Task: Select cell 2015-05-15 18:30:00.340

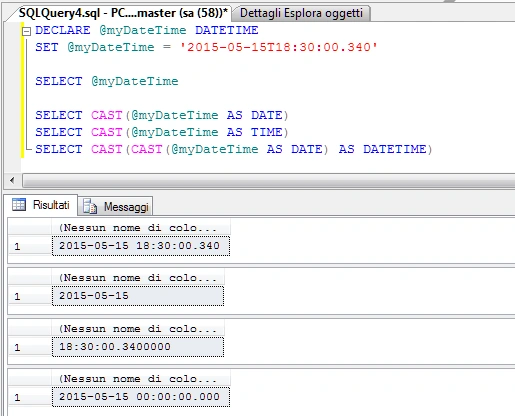Action: (x=141, y=246)
